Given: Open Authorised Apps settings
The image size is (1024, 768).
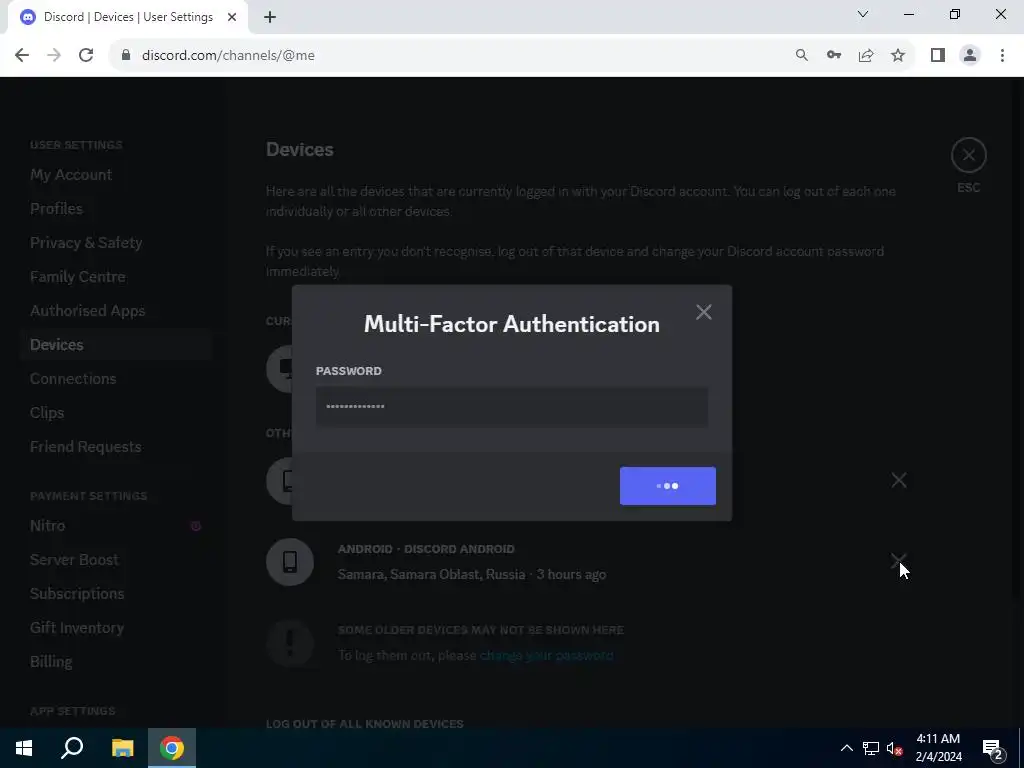Looking at the screenshot, I should 88,311.
